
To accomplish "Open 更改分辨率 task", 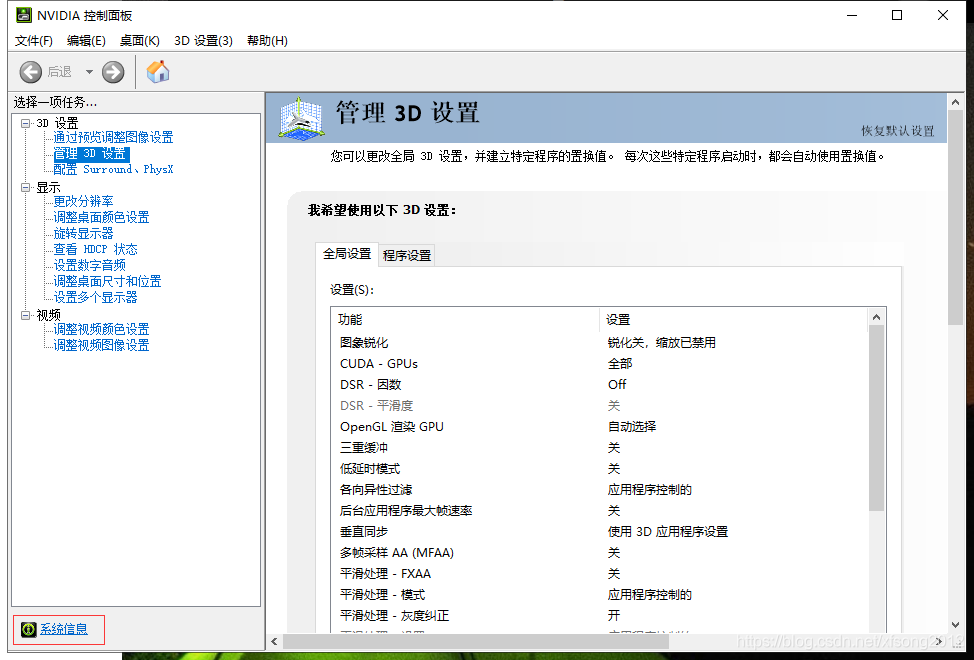I will [x=83, y=201].
